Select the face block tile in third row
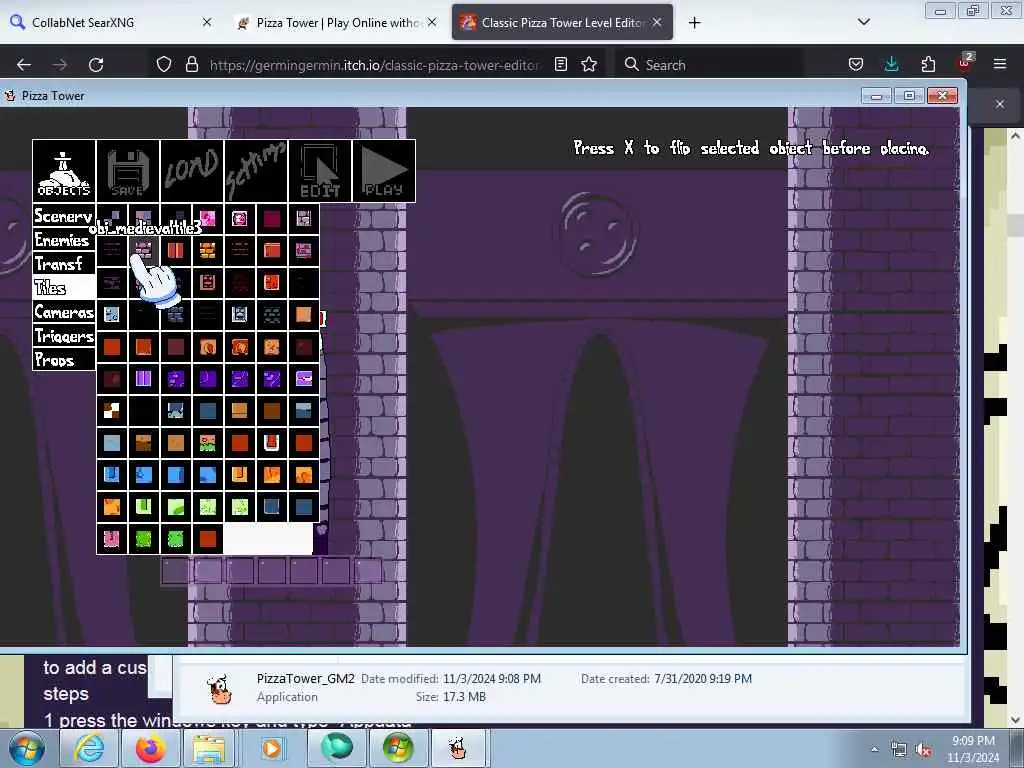The height and width of the screenshot is (768, 1024). 208,282
